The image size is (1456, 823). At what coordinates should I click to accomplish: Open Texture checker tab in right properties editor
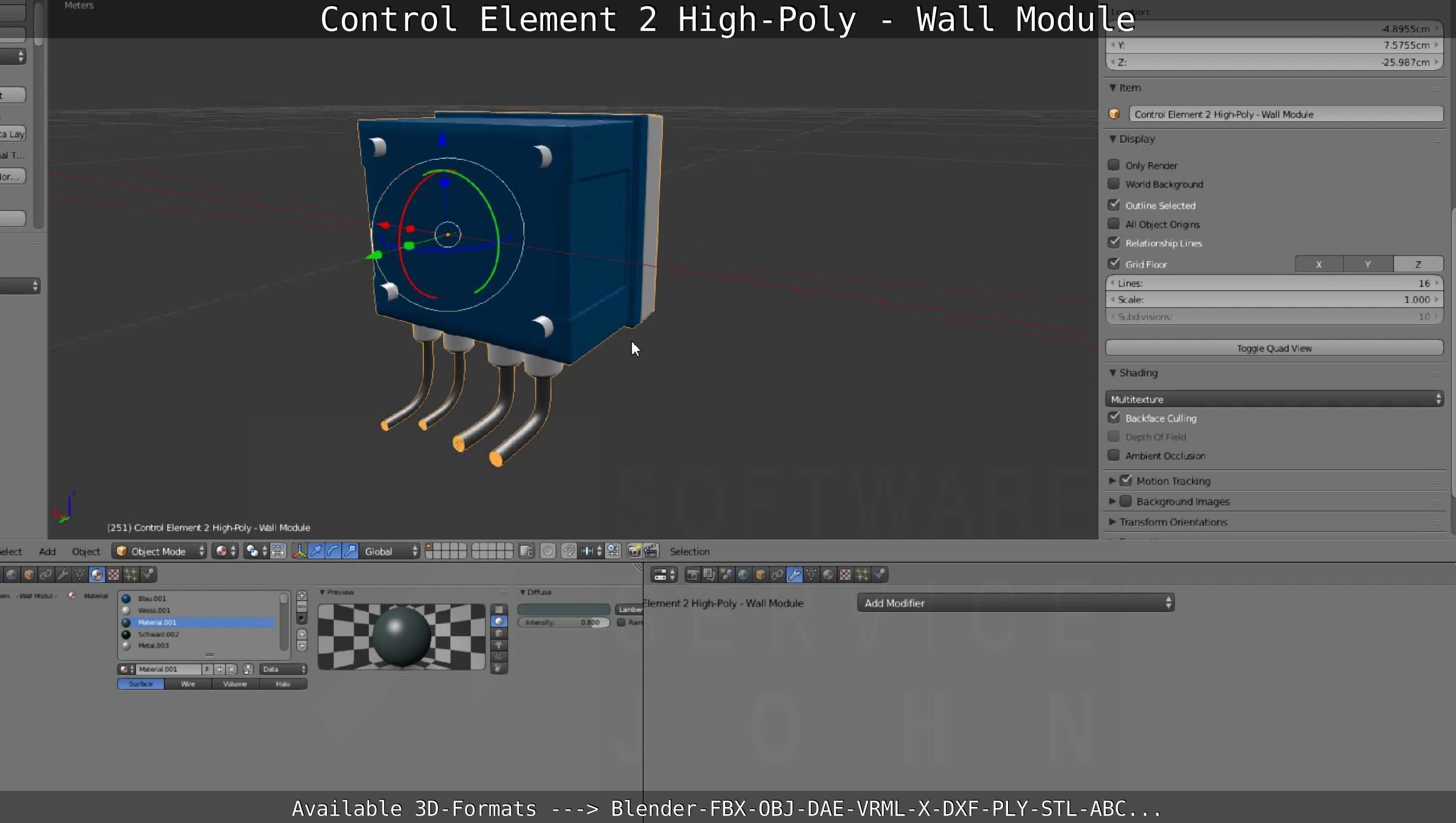pos(845,575)
